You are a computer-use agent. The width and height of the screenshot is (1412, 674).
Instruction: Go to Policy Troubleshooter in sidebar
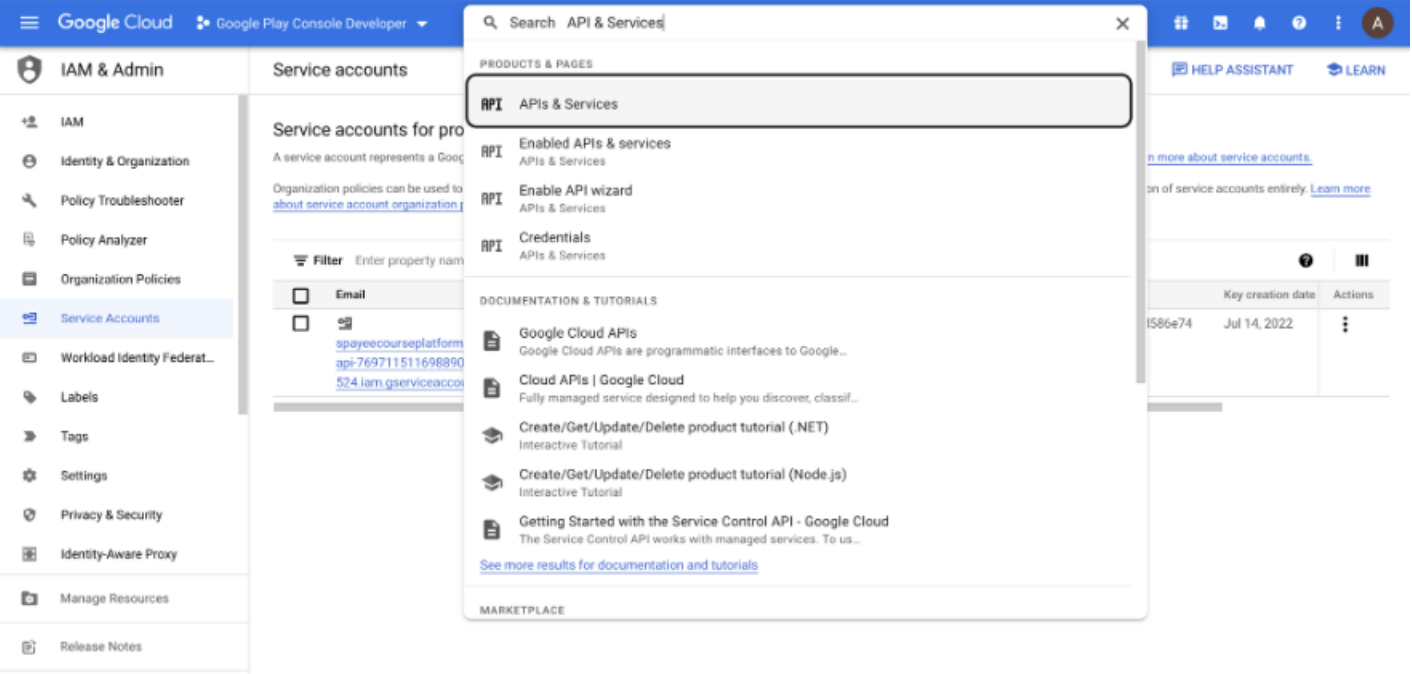click(x=122, y=201)
